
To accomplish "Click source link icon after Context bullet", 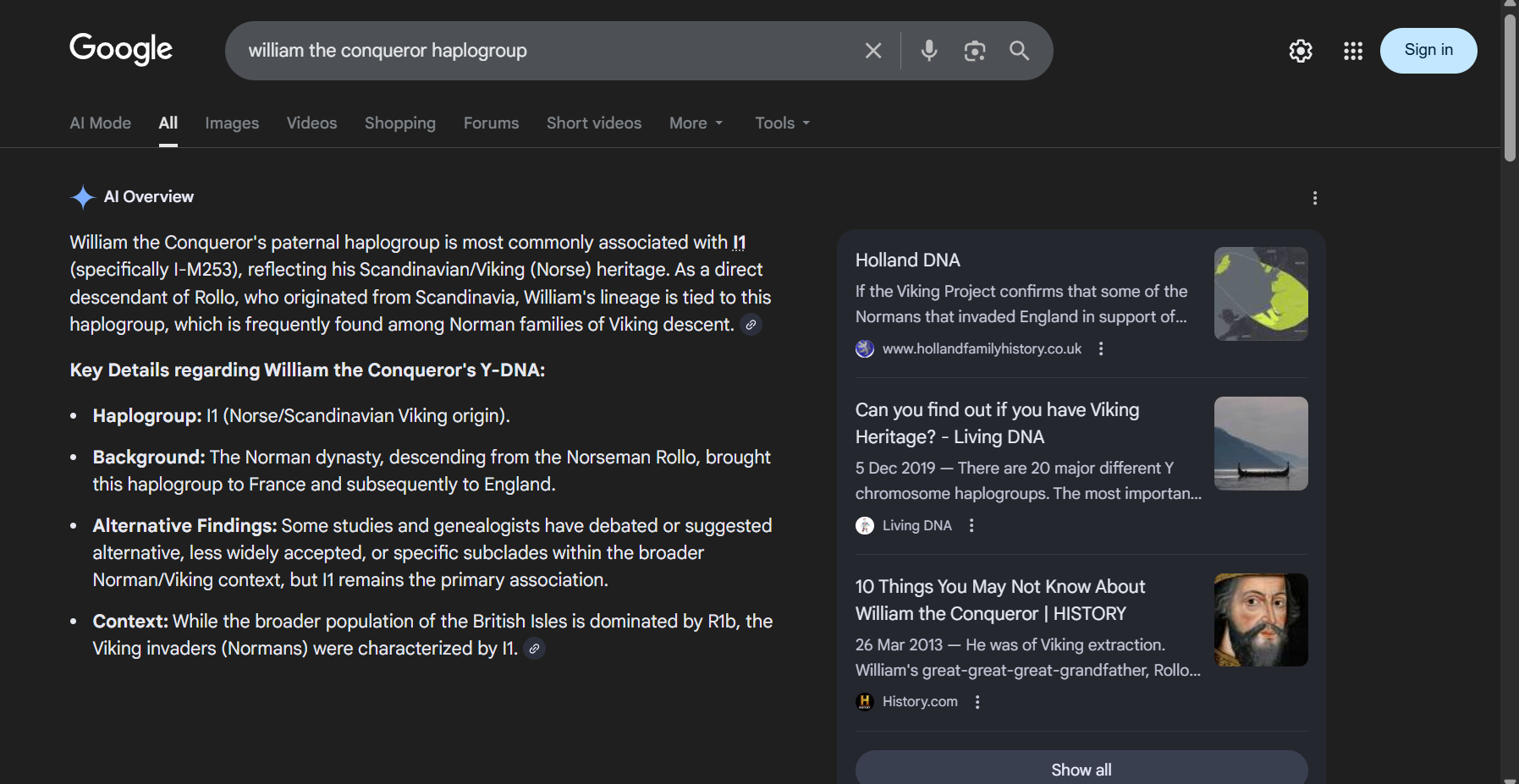I will click(x=534, y=649).
